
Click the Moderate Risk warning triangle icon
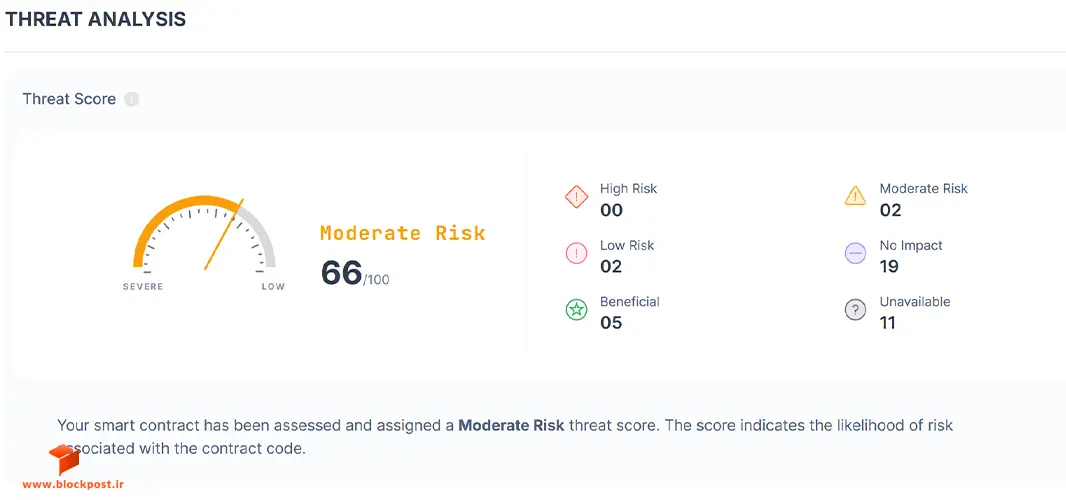click(855, 196)
